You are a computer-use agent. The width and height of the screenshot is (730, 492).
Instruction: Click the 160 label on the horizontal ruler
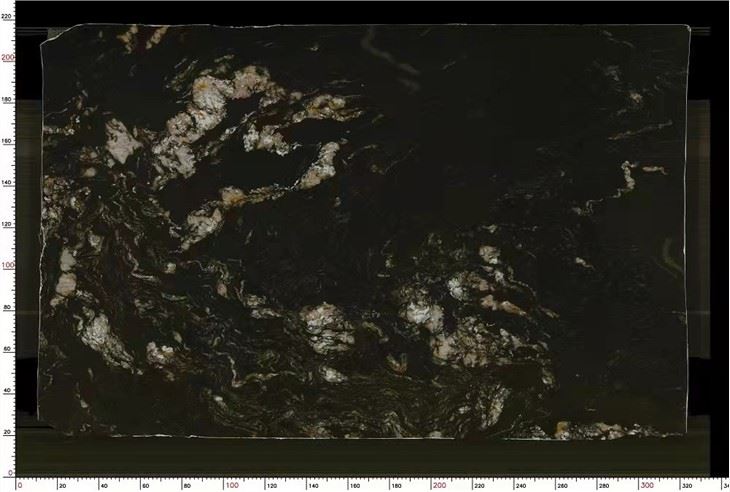(354, 486)
